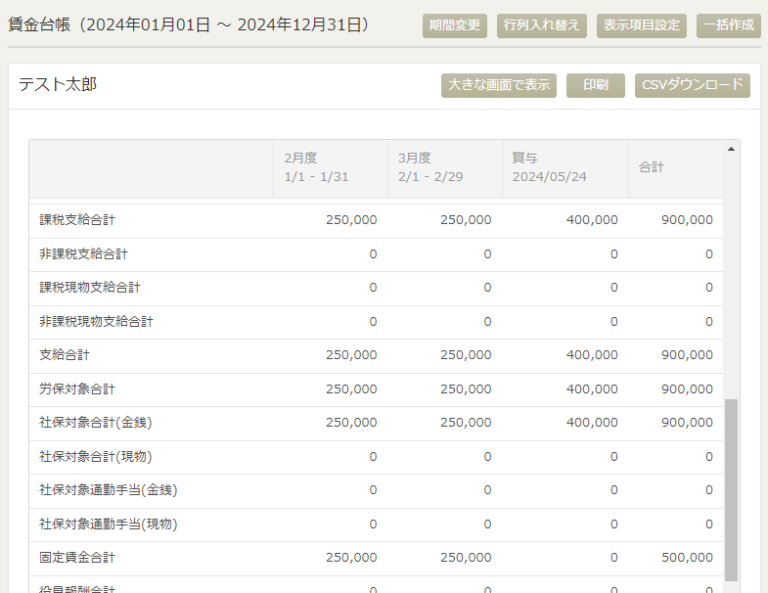Download data via CSVダウンロード
The height and width of the screenshot is (593, 768).
[x=692, y=85]
